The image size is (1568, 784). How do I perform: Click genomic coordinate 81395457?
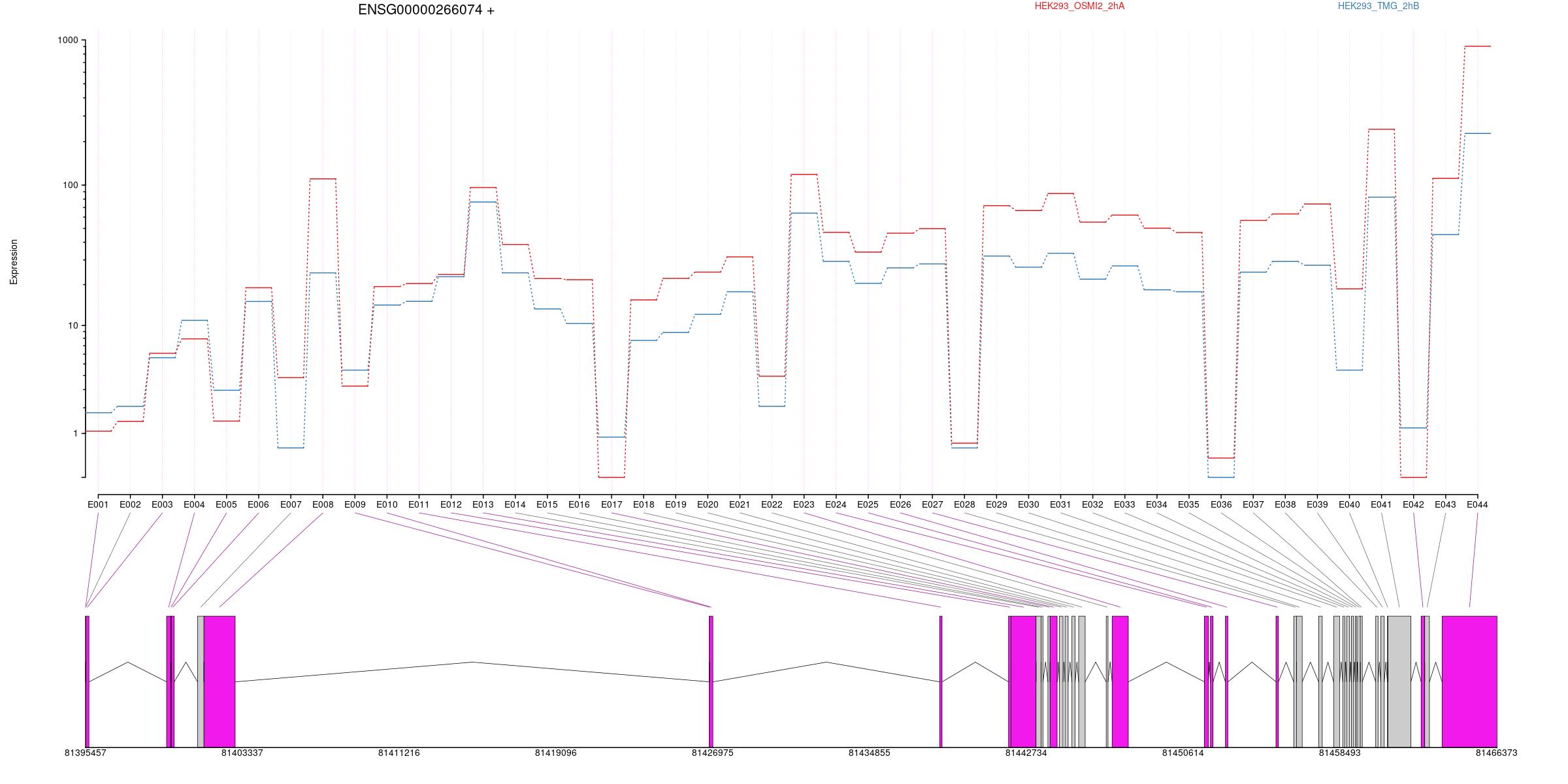click(x=85, y=753)
